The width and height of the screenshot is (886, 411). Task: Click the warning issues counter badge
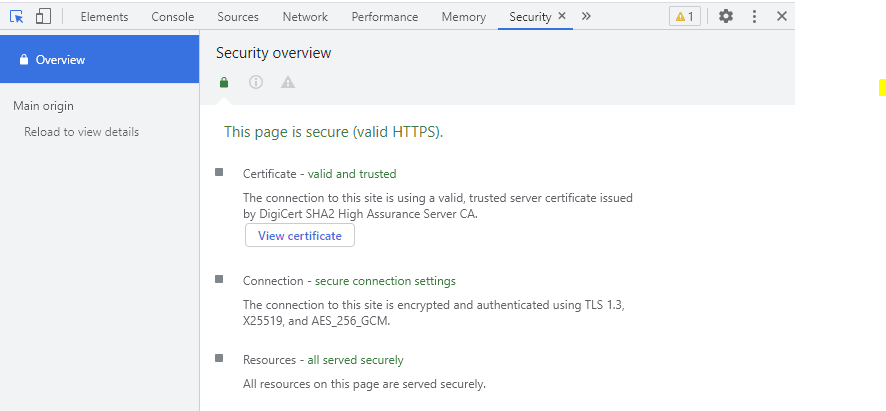(x=685, y=16)
